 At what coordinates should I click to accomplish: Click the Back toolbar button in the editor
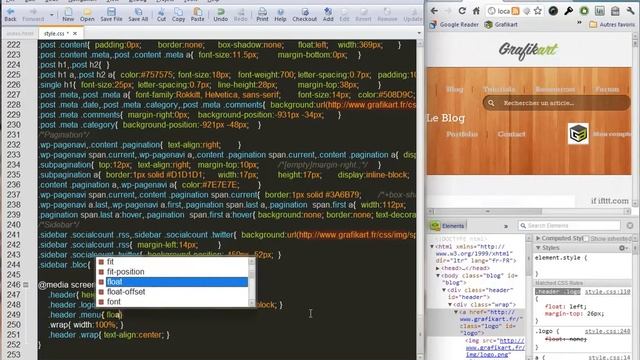click(10, 15)
